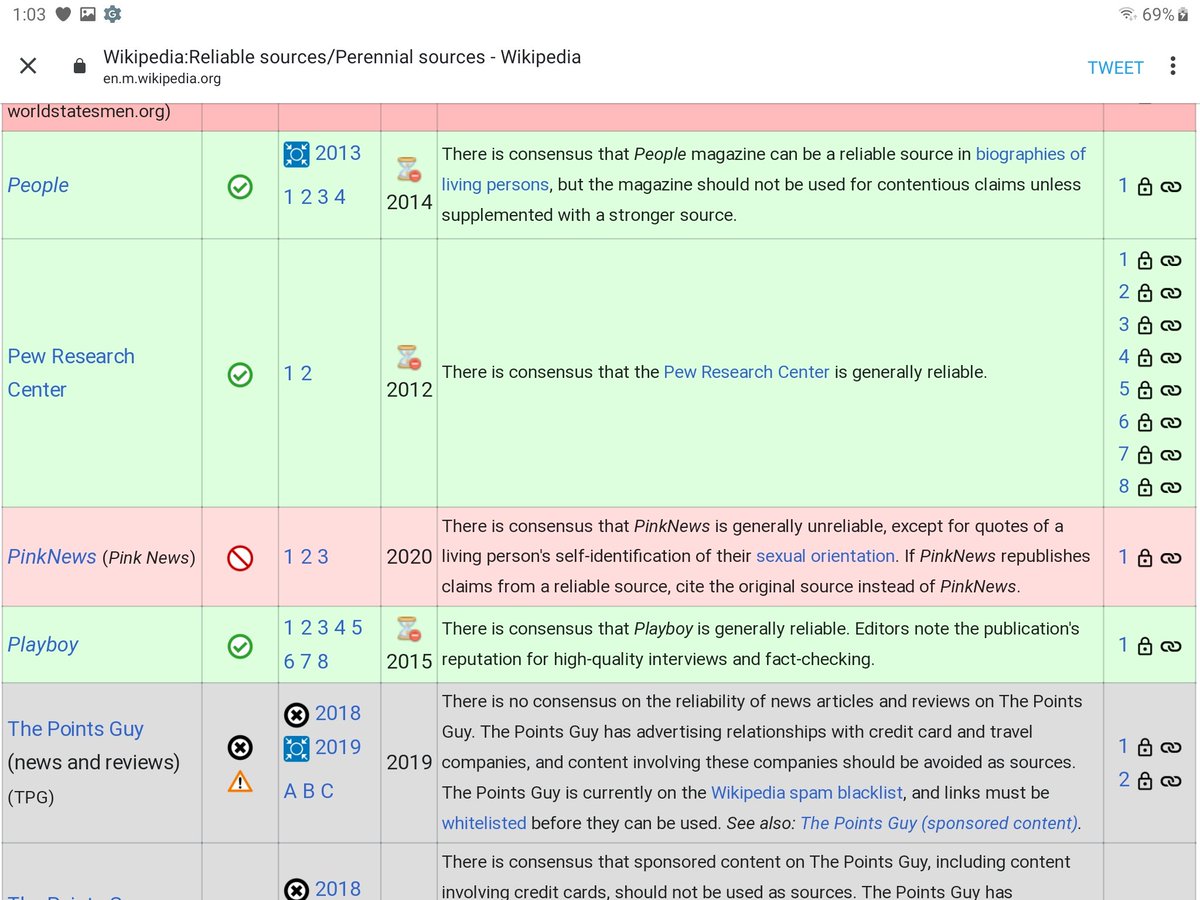1200x900 pixels.
Task: Open Pew Research Center discussion 2
Action: coord(306,374)
